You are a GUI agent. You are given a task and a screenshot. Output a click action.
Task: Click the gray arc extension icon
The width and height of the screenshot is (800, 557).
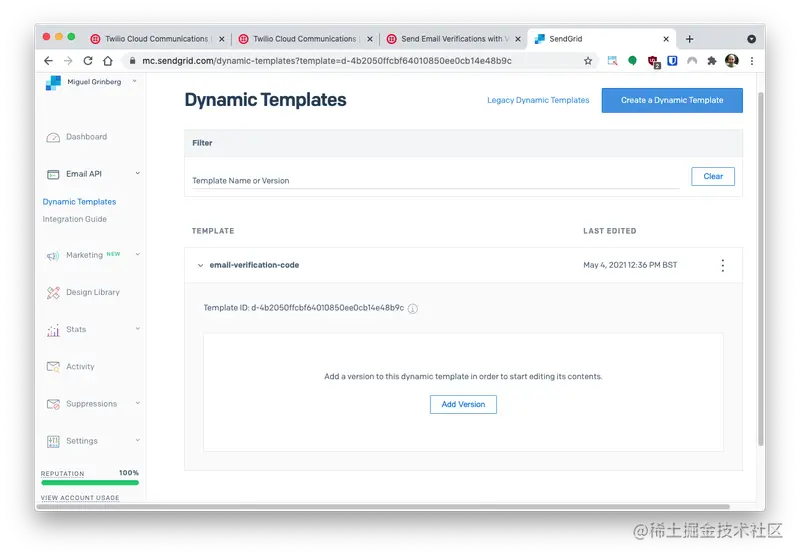[x=692, y=61]
